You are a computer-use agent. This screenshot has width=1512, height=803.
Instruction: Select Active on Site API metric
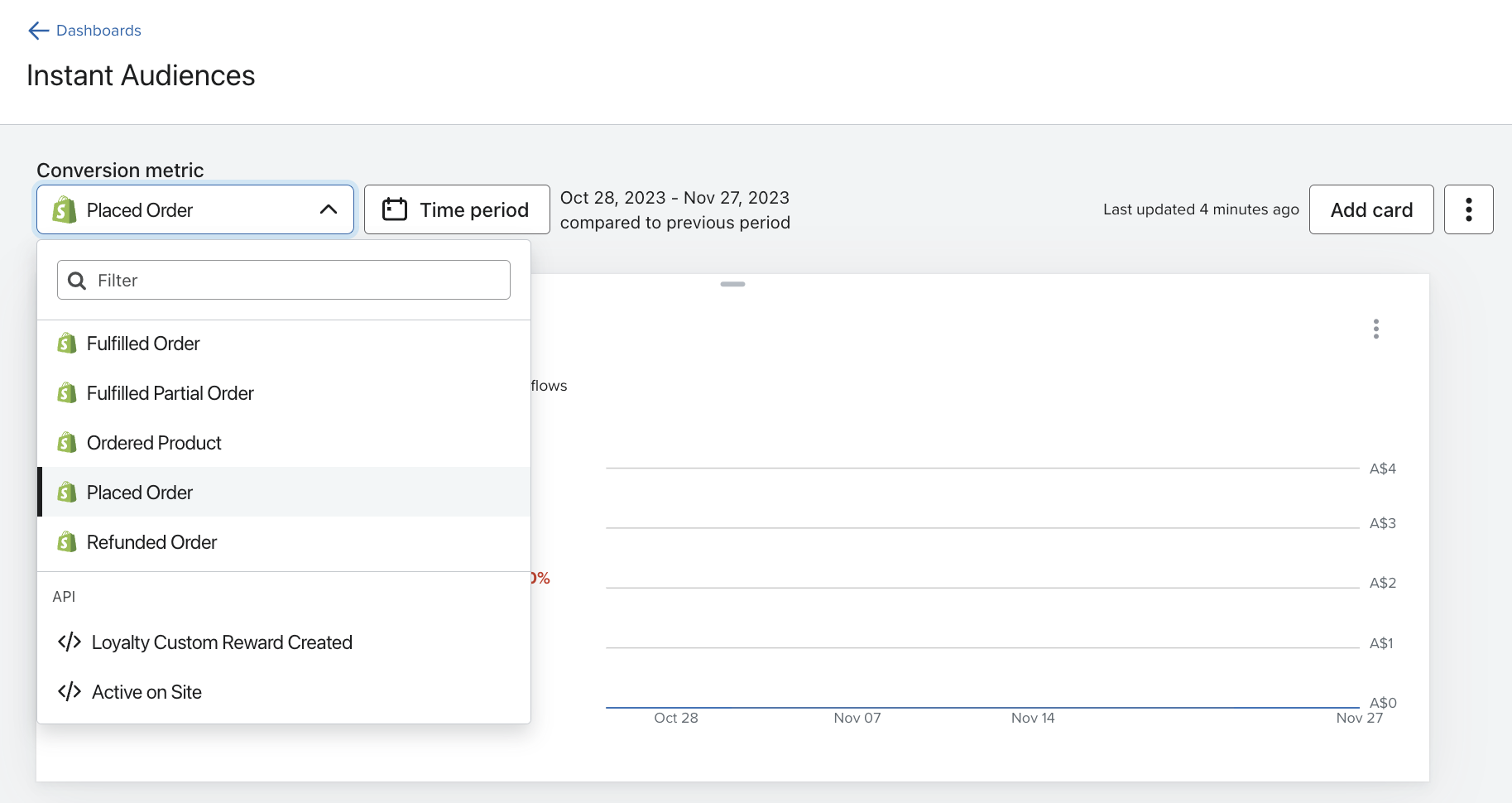click(x=284, y=692)
